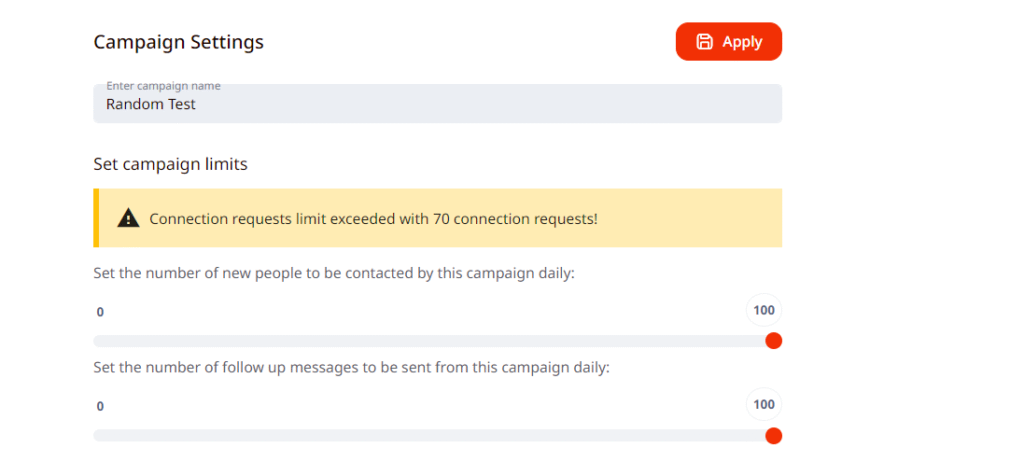The image size is (1024, 462).
Task: Grab the follow up messages slider handle
Action: (x=773, y=435)
